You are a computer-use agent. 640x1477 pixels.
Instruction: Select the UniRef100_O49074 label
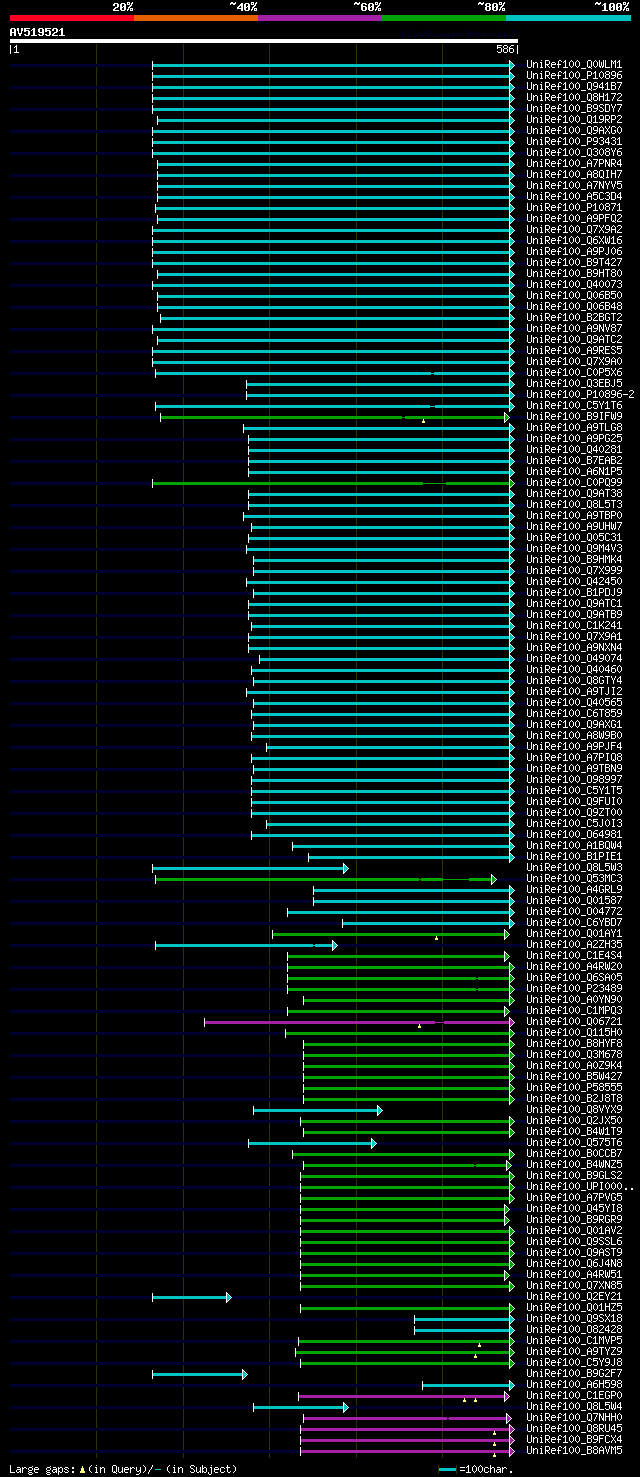[x=574, y=659]
